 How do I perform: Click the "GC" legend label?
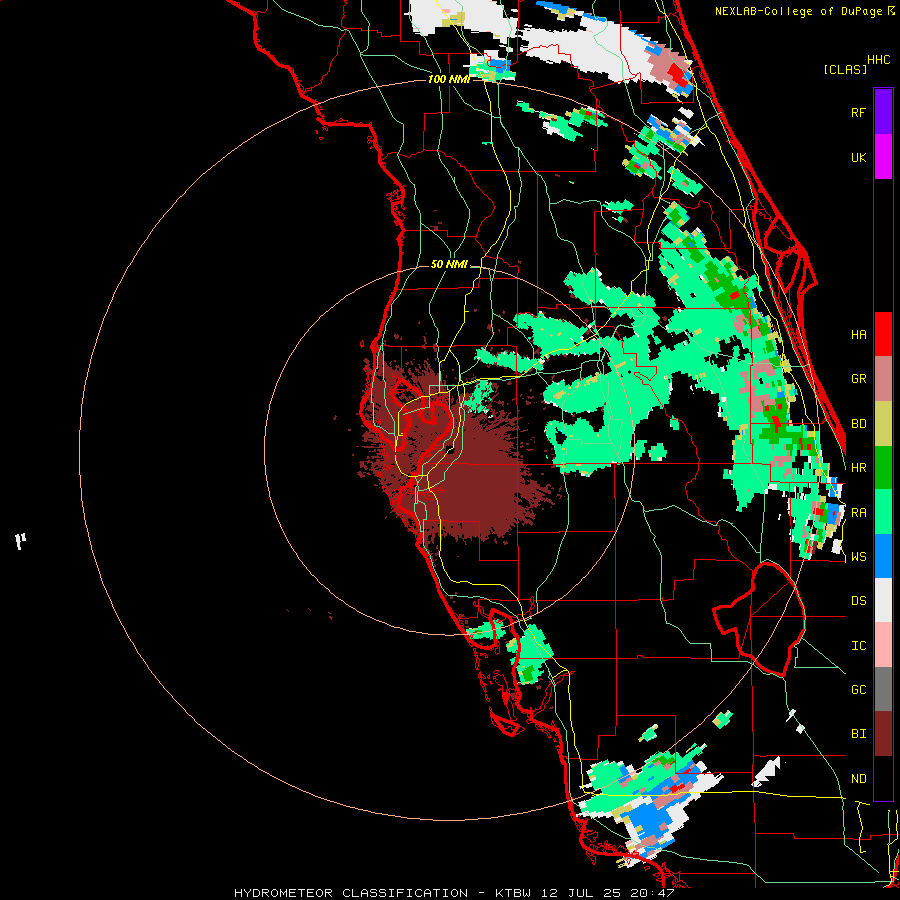click(x=858, y=690)
